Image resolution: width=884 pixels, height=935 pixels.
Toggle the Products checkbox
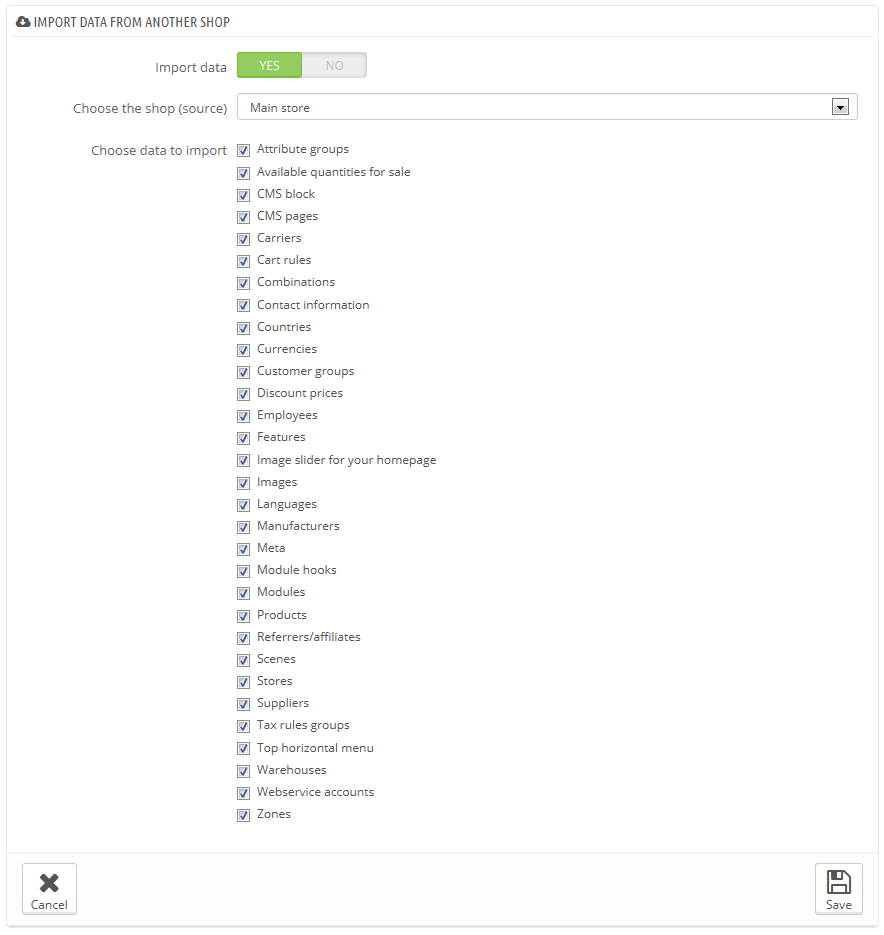(x=243, y=616)
